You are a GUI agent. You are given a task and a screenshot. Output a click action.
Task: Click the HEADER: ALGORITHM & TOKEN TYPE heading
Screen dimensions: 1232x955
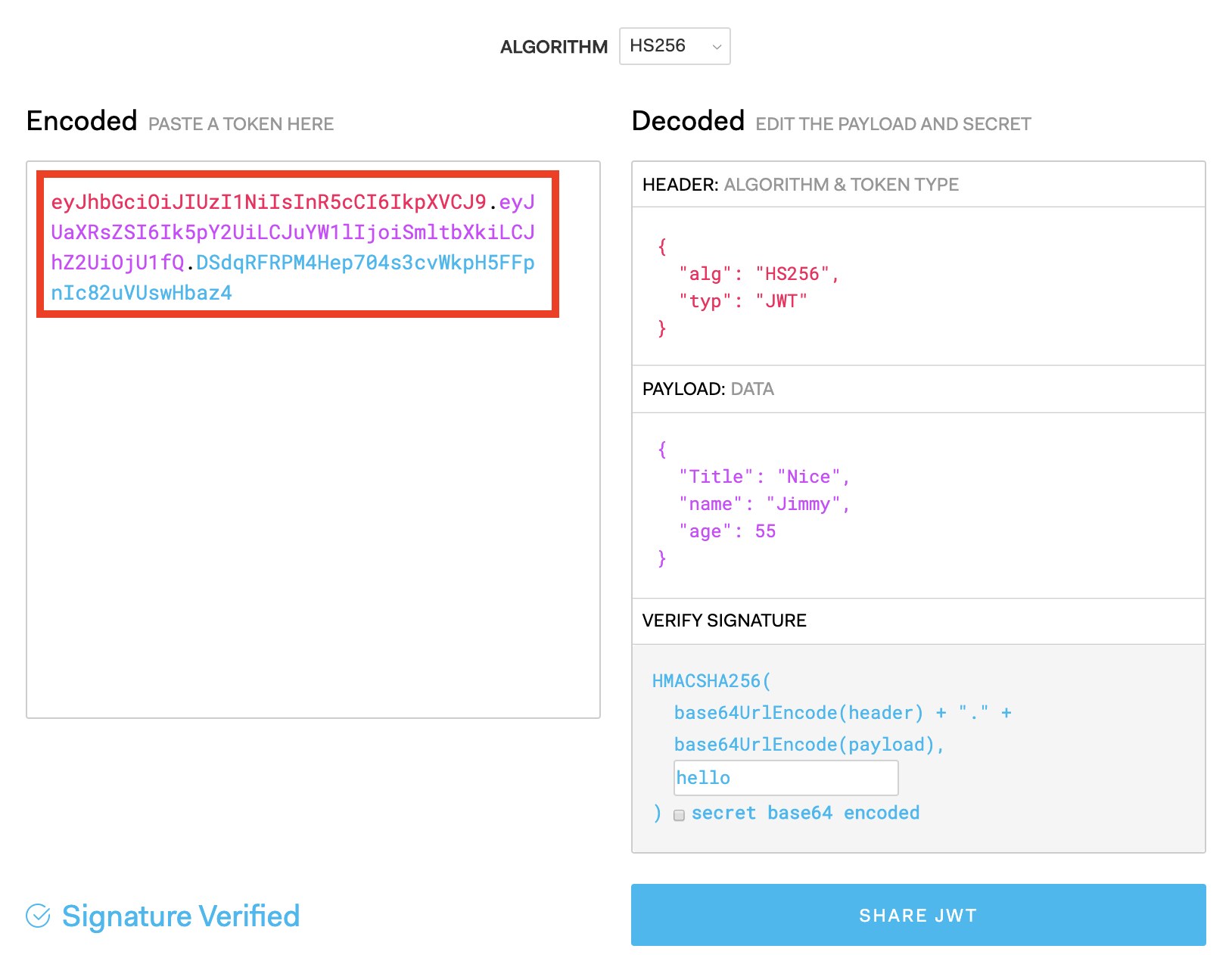point(800,185)
